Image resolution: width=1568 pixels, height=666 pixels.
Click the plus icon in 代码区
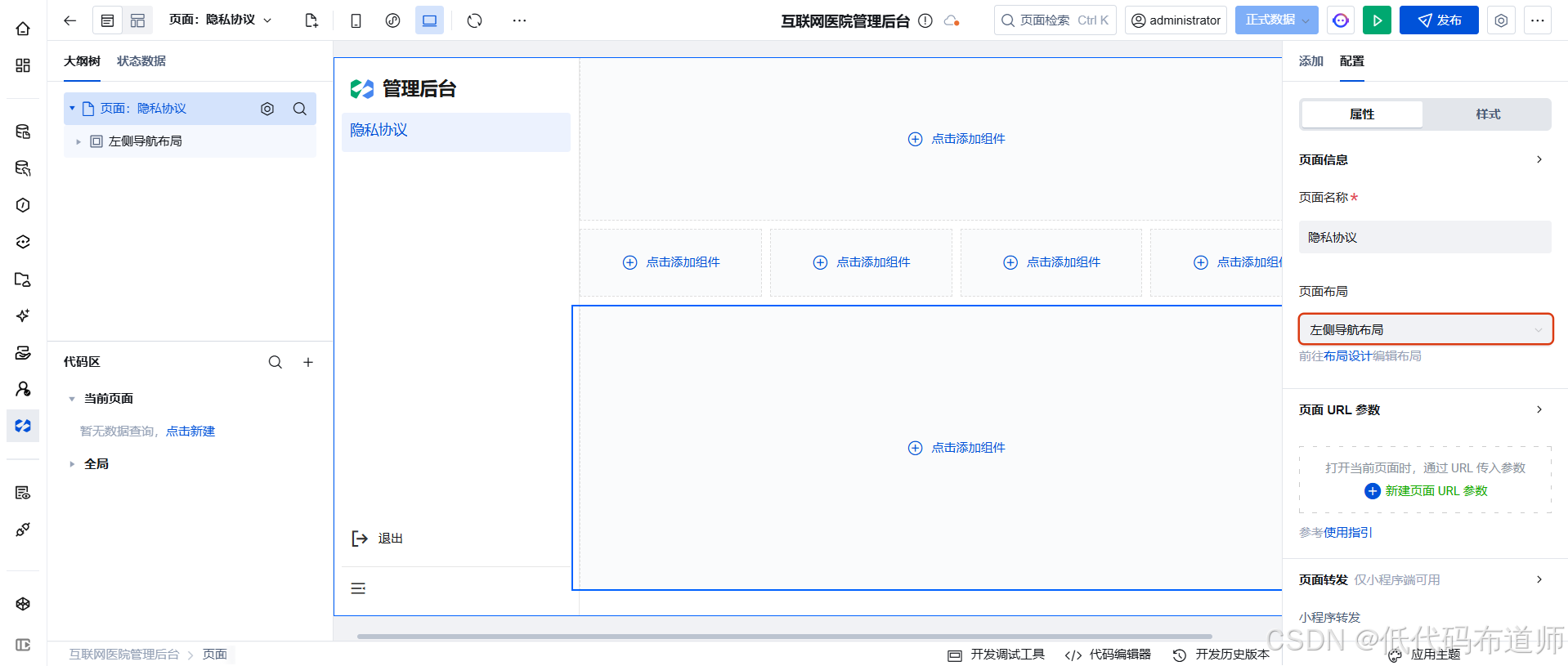[308, 362]
